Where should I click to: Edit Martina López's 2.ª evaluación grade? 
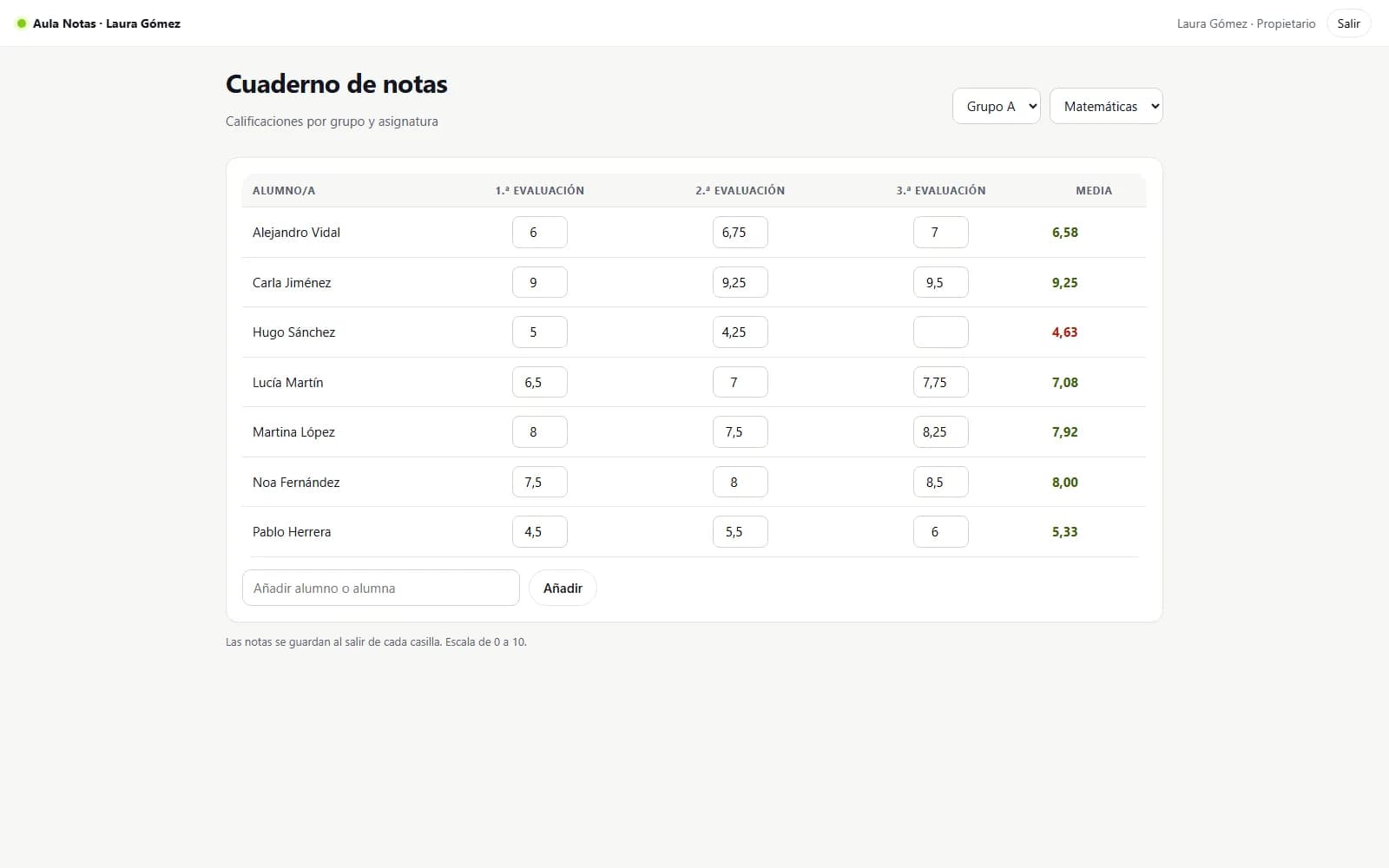pyautogui.click(x=740, y=432)
